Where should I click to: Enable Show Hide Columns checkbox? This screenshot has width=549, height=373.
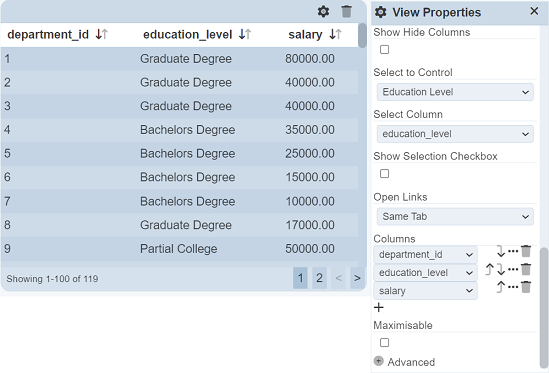[384, 50]
